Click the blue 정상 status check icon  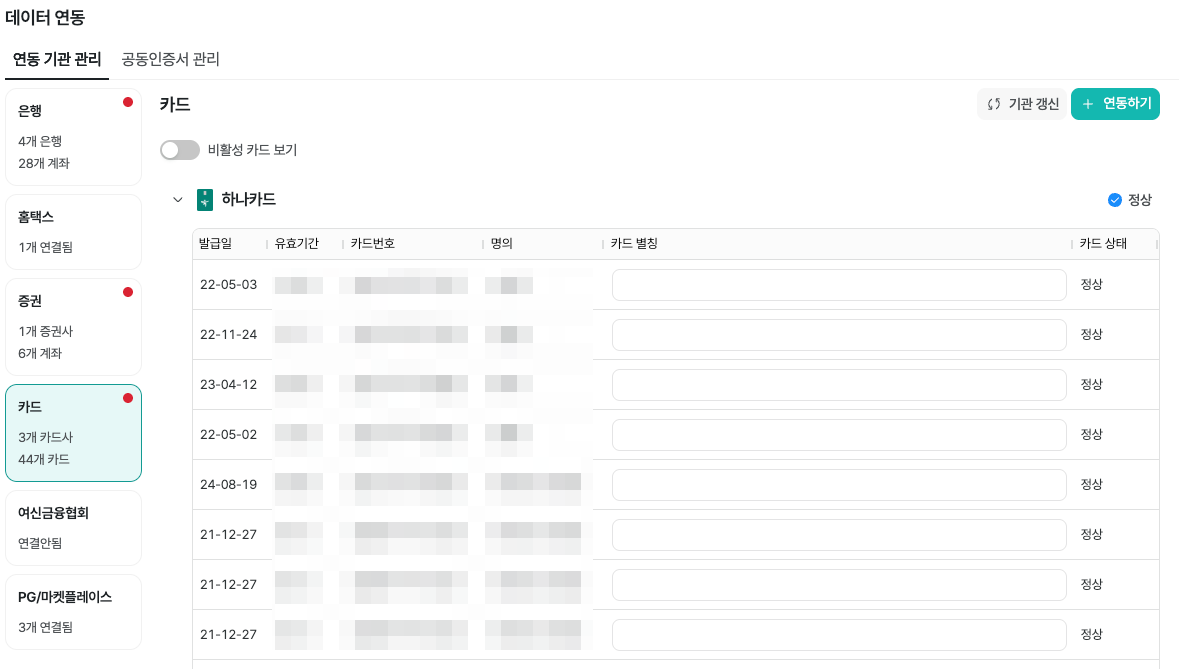point(1115,200)
